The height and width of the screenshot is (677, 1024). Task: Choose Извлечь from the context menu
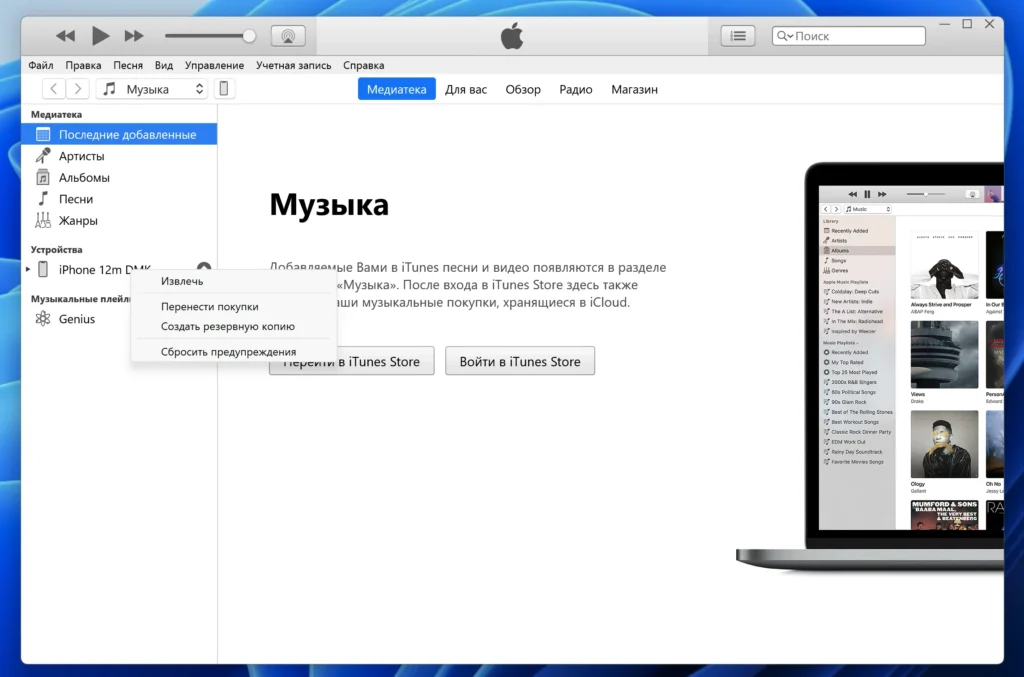point(234,281)
